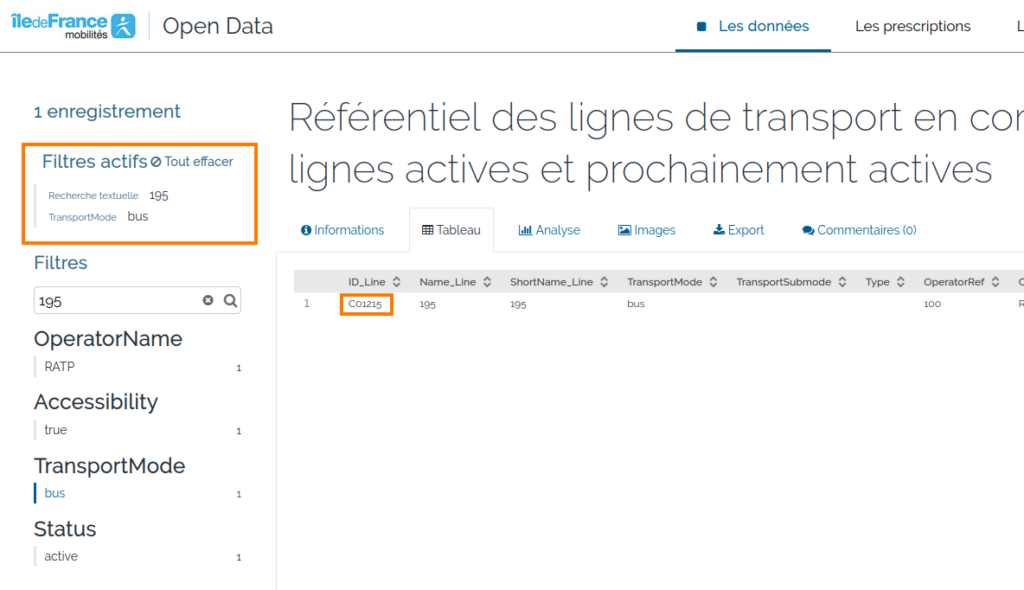Toggle the active Status filter
This screenshot has width=1024, height=590.
[x=61, y=556]
